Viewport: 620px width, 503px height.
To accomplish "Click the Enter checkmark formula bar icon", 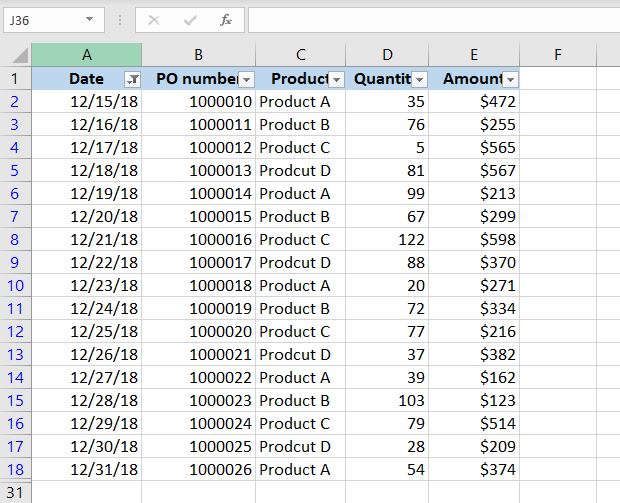I will tap(190, 20).
